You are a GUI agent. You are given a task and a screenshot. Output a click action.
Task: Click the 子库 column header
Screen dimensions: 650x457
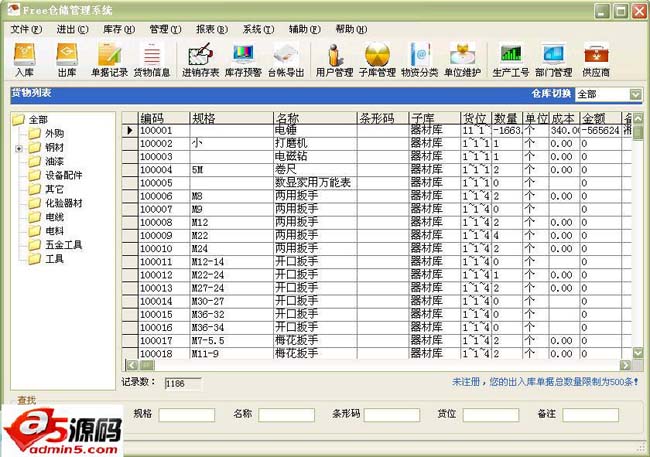click(434, 118)
